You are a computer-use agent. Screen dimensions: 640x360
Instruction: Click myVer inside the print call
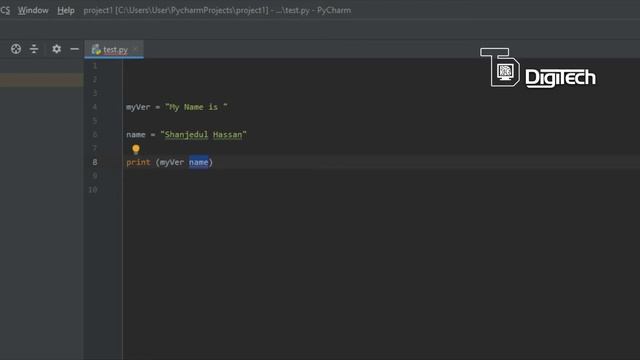tap(171, 162)
